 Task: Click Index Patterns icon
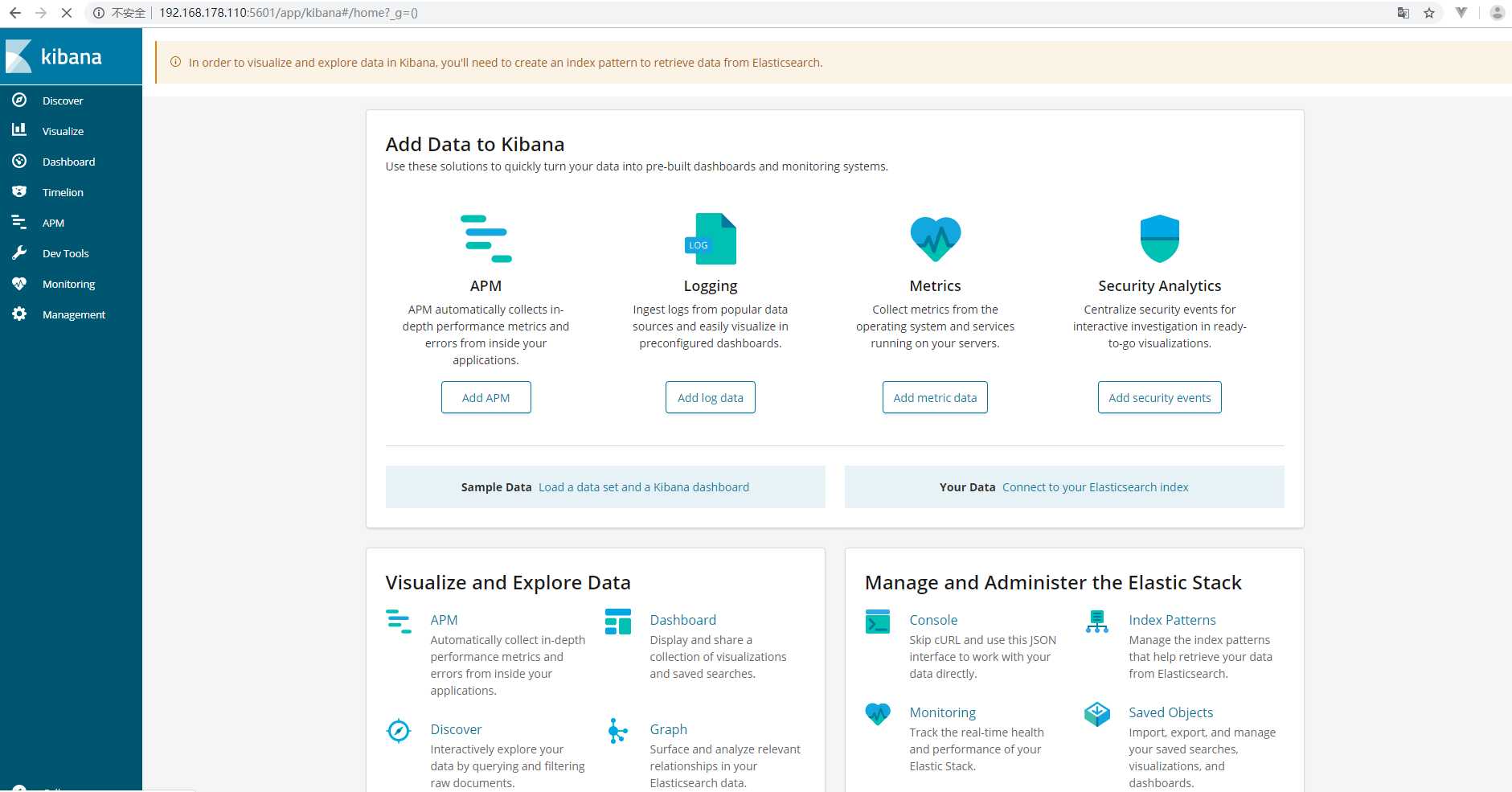pos(1097,622)
